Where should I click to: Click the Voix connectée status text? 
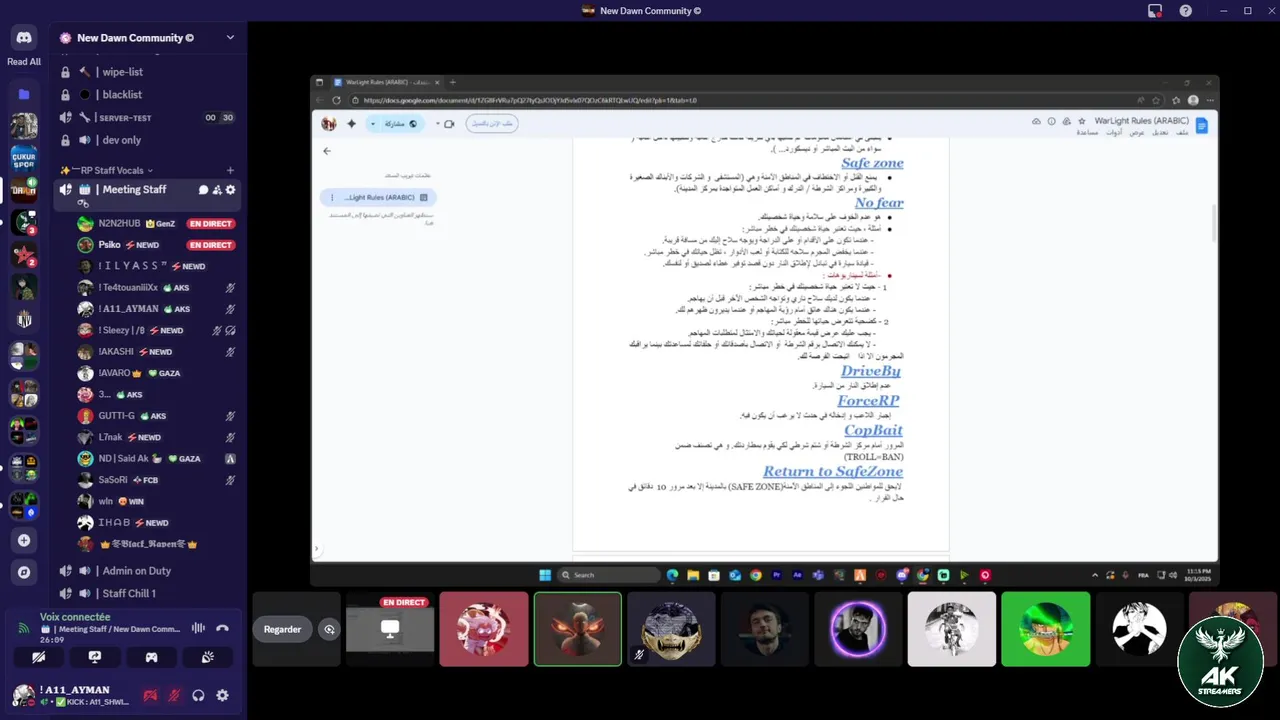click(75, 618)
